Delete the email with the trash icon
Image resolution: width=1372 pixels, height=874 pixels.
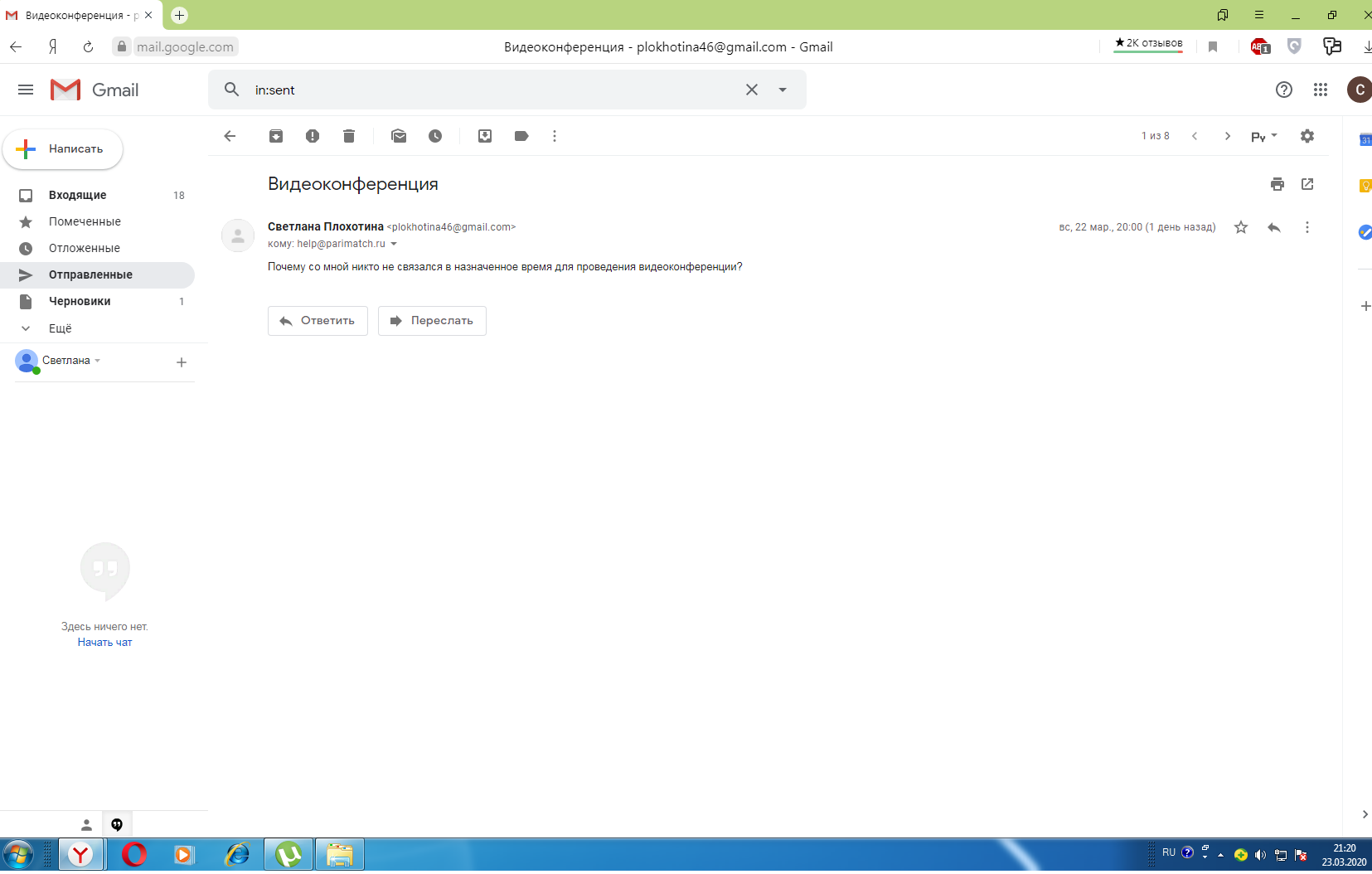click(x=349, y=136)
